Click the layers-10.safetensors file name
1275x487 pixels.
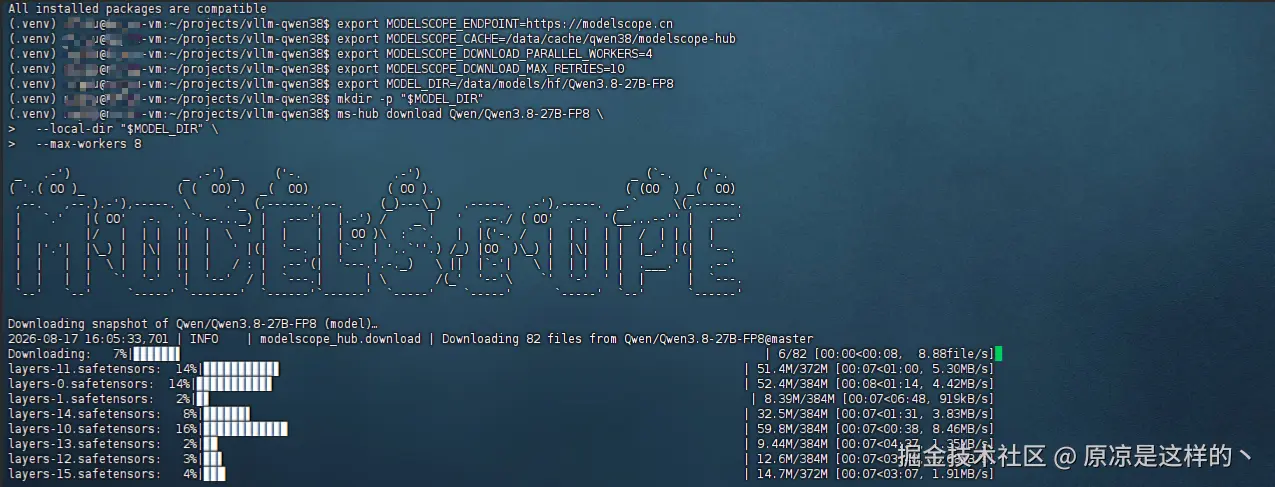point(83,429)
